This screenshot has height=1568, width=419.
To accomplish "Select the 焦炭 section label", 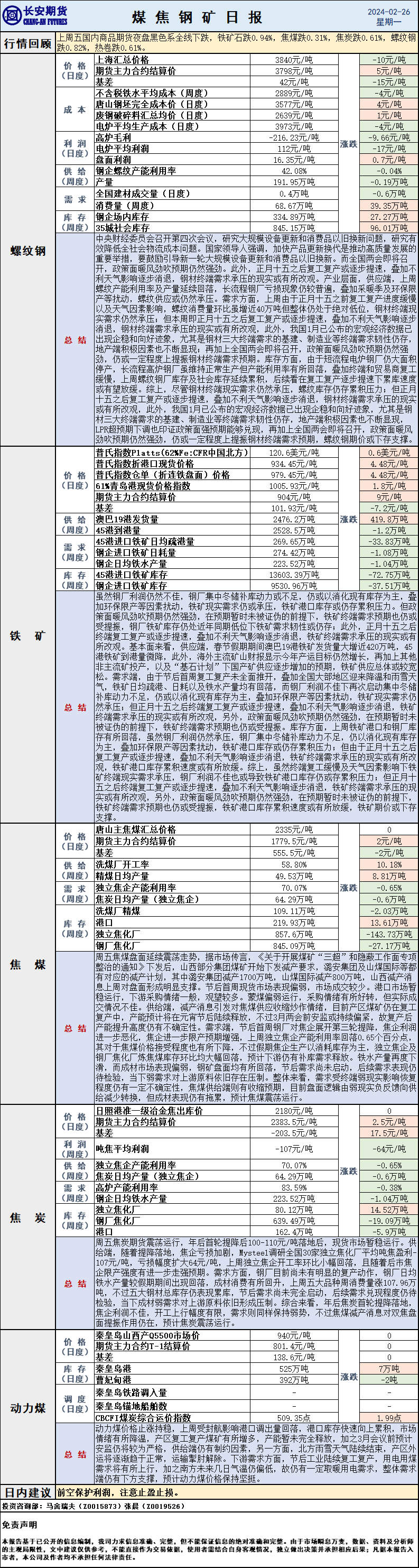I will point(28,1217).
